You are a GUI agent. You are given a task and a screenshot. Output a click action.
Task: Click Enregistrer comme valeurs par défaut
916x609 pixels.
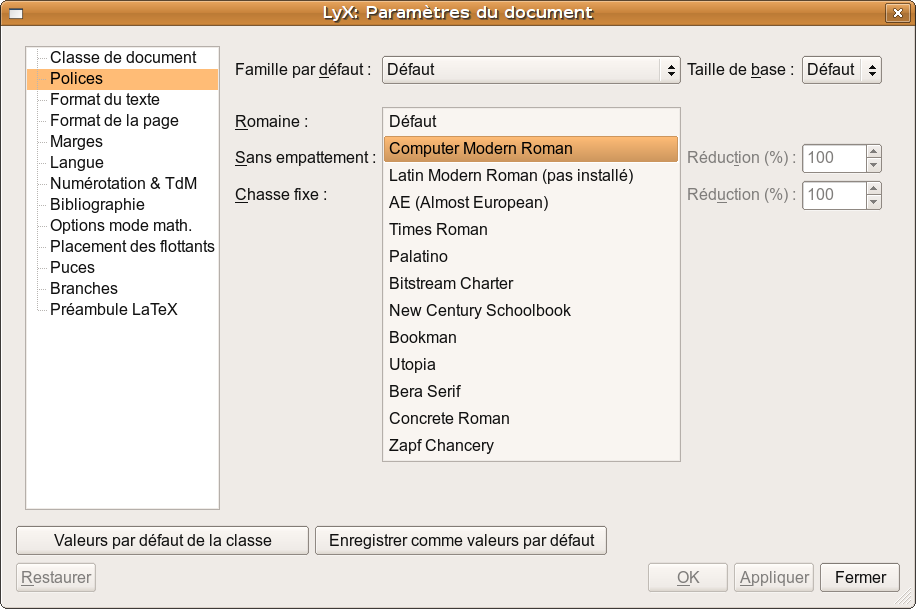[x=460, y=541]
